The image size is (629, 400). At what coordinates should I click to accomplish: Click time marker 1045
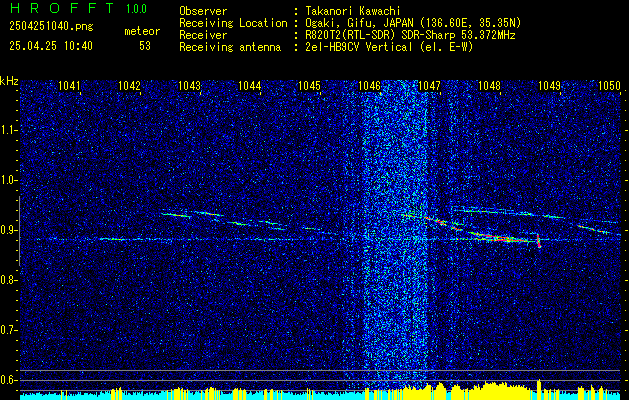tap(310, 86)
